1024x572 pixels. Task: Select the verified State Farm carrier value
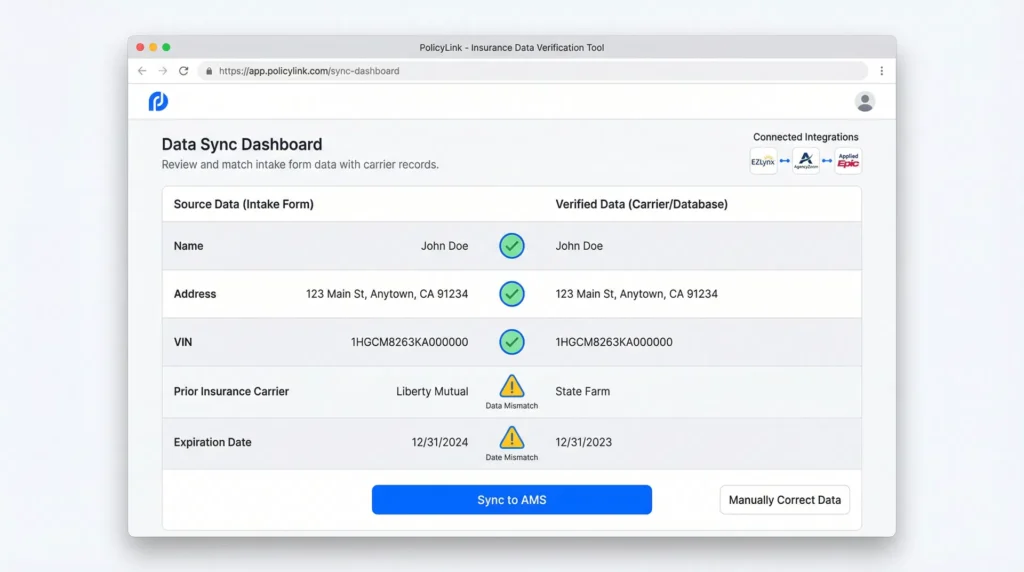tap(582, 392)
